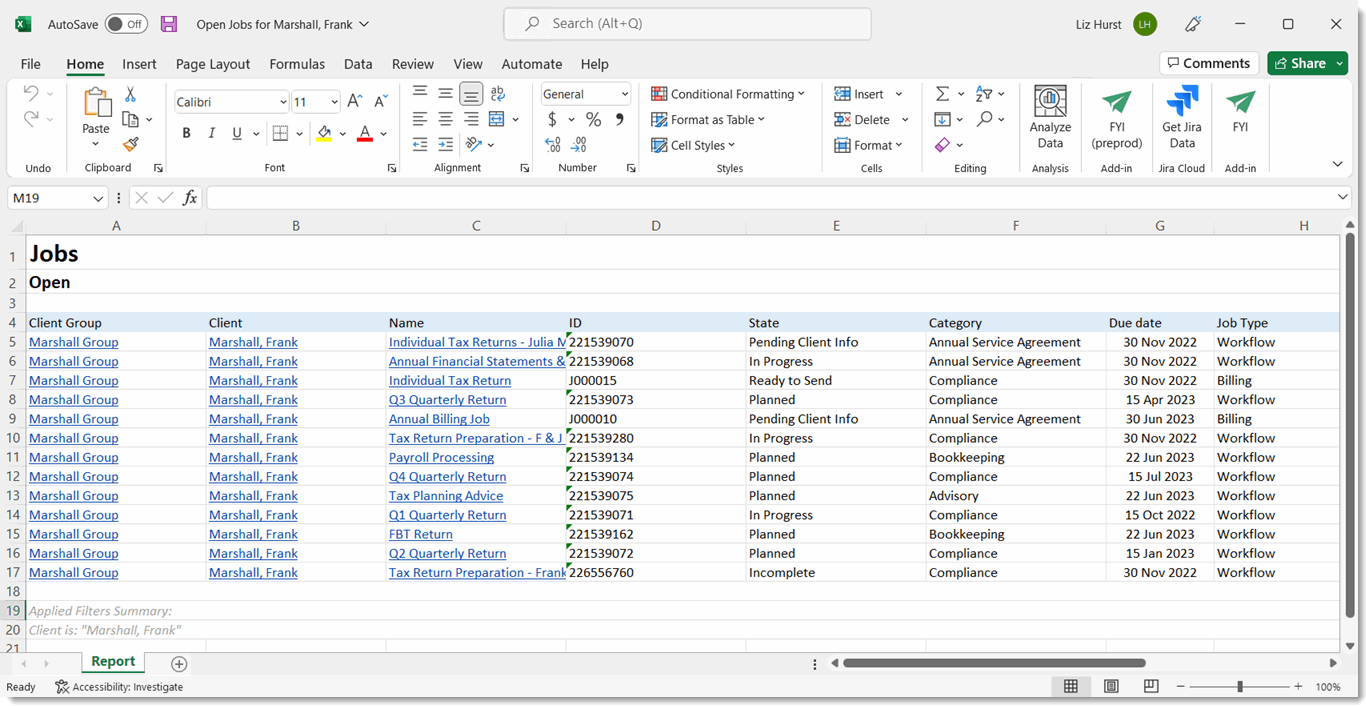Open Cell Styles menu

[x=693, y=145]
